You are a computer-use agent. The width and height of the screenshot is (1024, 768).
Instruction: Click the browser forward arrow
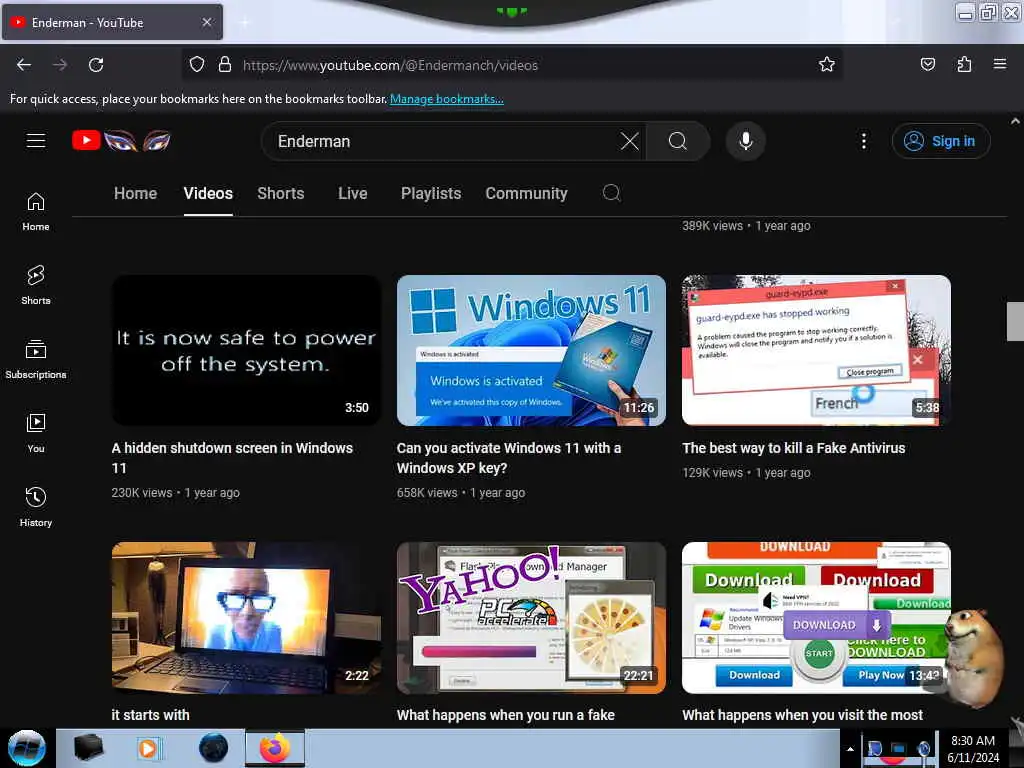pos(60,65)
